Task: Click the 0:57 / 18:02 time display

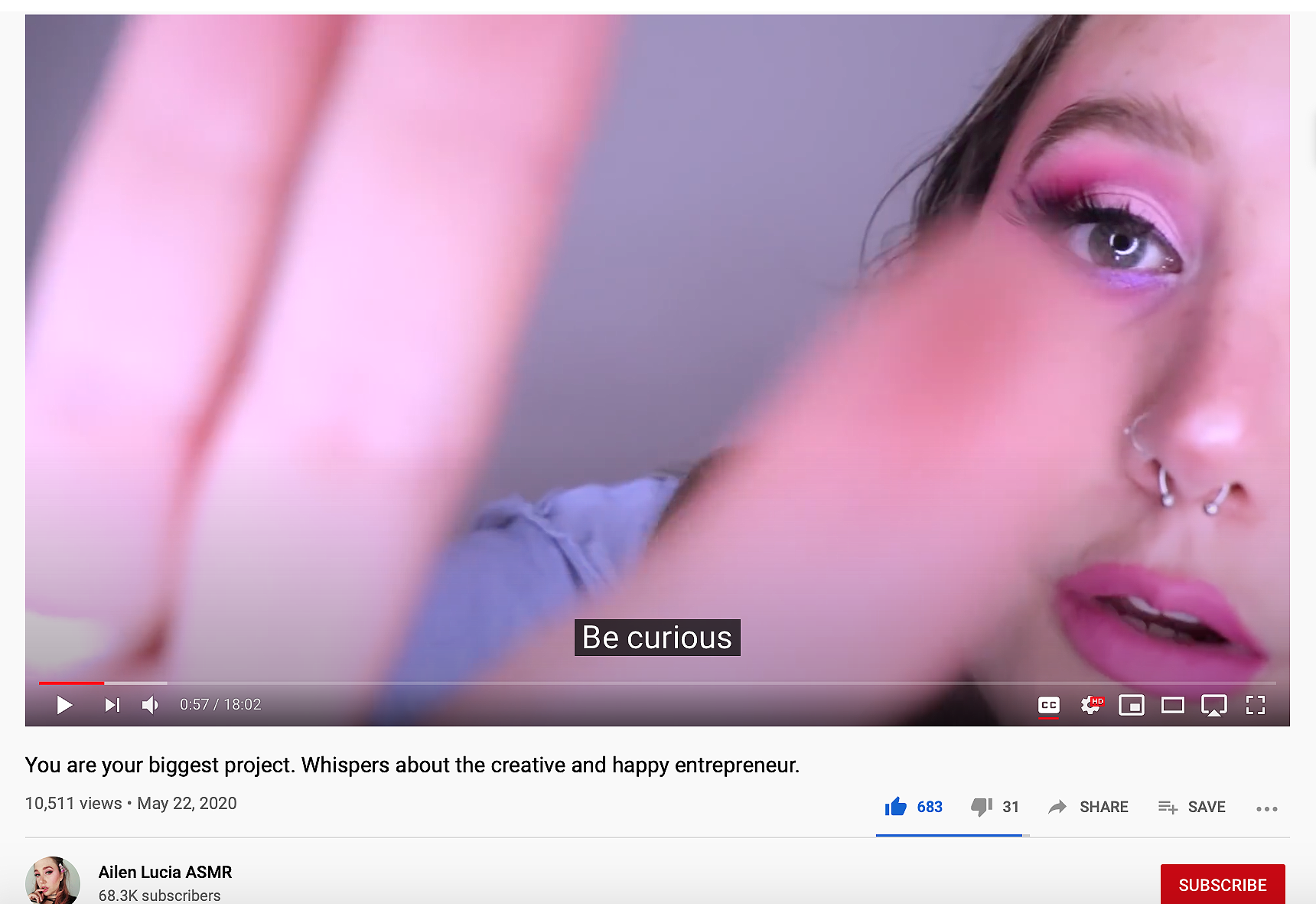Action: [220, 705]
